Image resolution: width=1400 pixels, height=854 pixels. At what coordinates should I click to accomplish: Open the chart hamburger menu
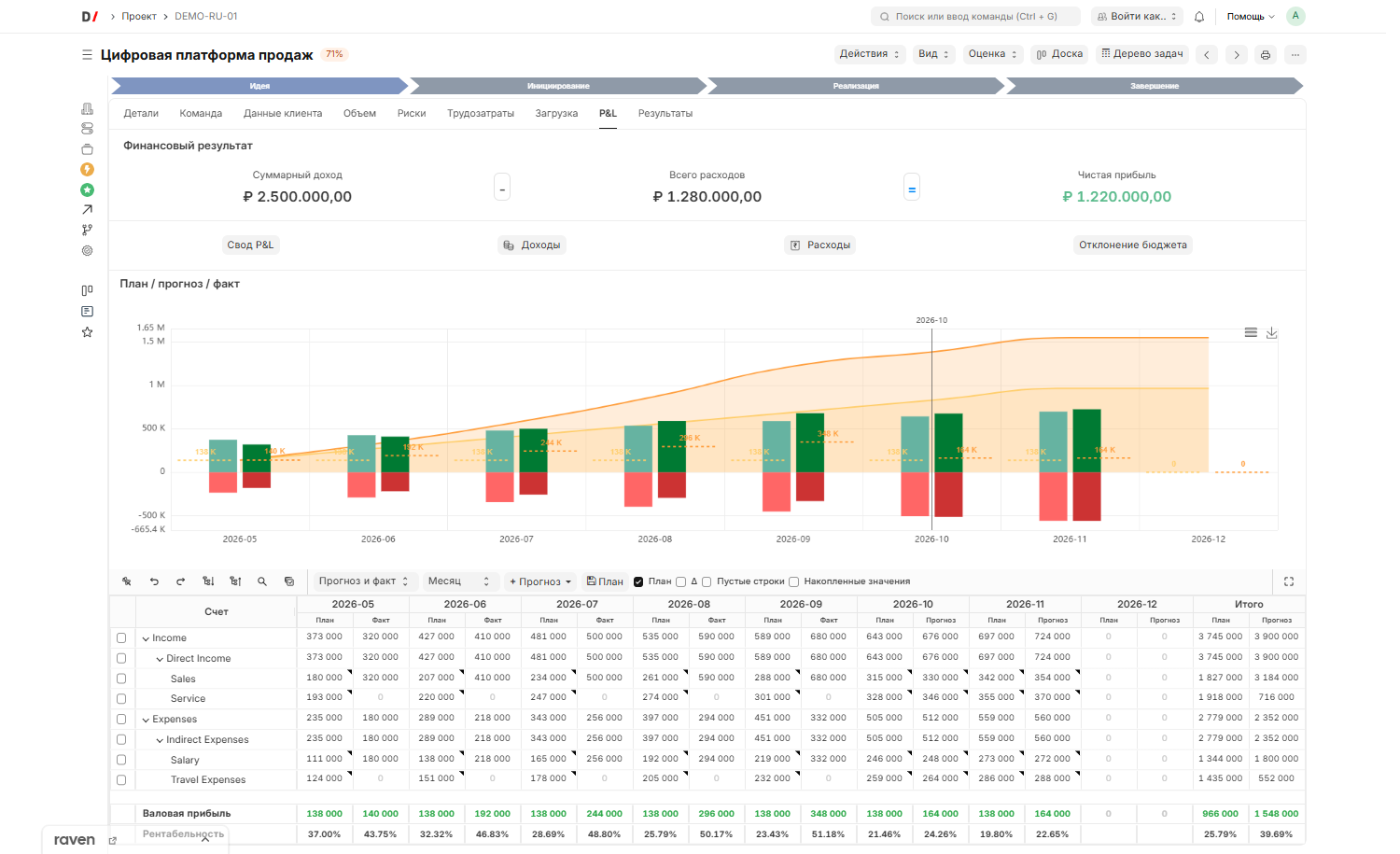pos(1251,333)
